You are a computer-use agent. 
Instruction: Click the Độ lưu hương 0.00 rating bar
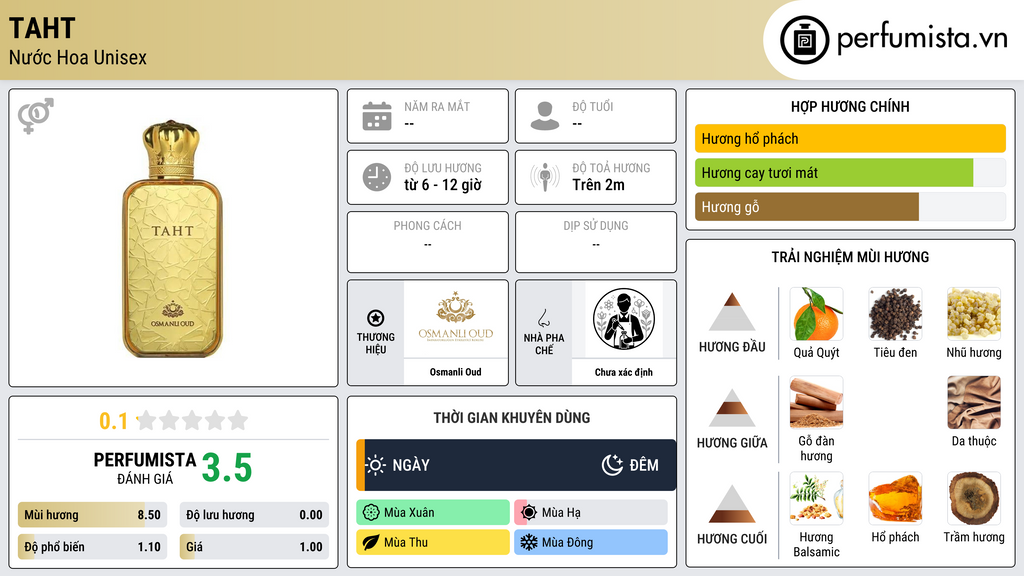pyautogui.click(x=254, y=515)
